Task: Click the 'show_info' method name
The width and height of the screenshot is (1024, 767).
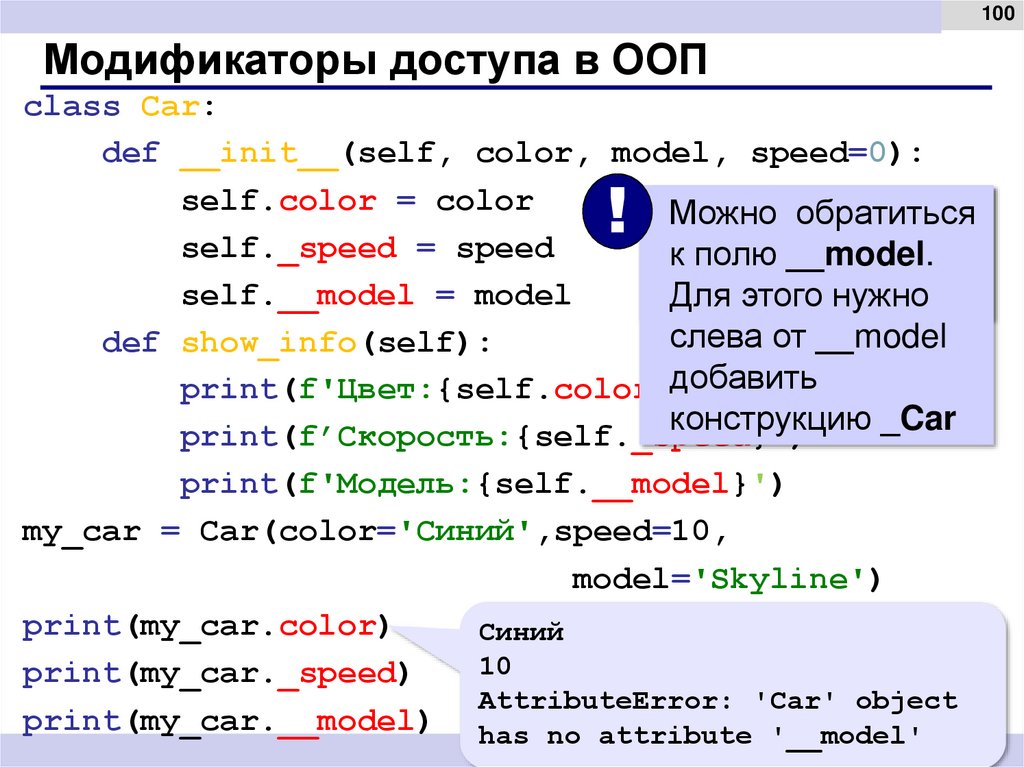Action: click(268, 343)
